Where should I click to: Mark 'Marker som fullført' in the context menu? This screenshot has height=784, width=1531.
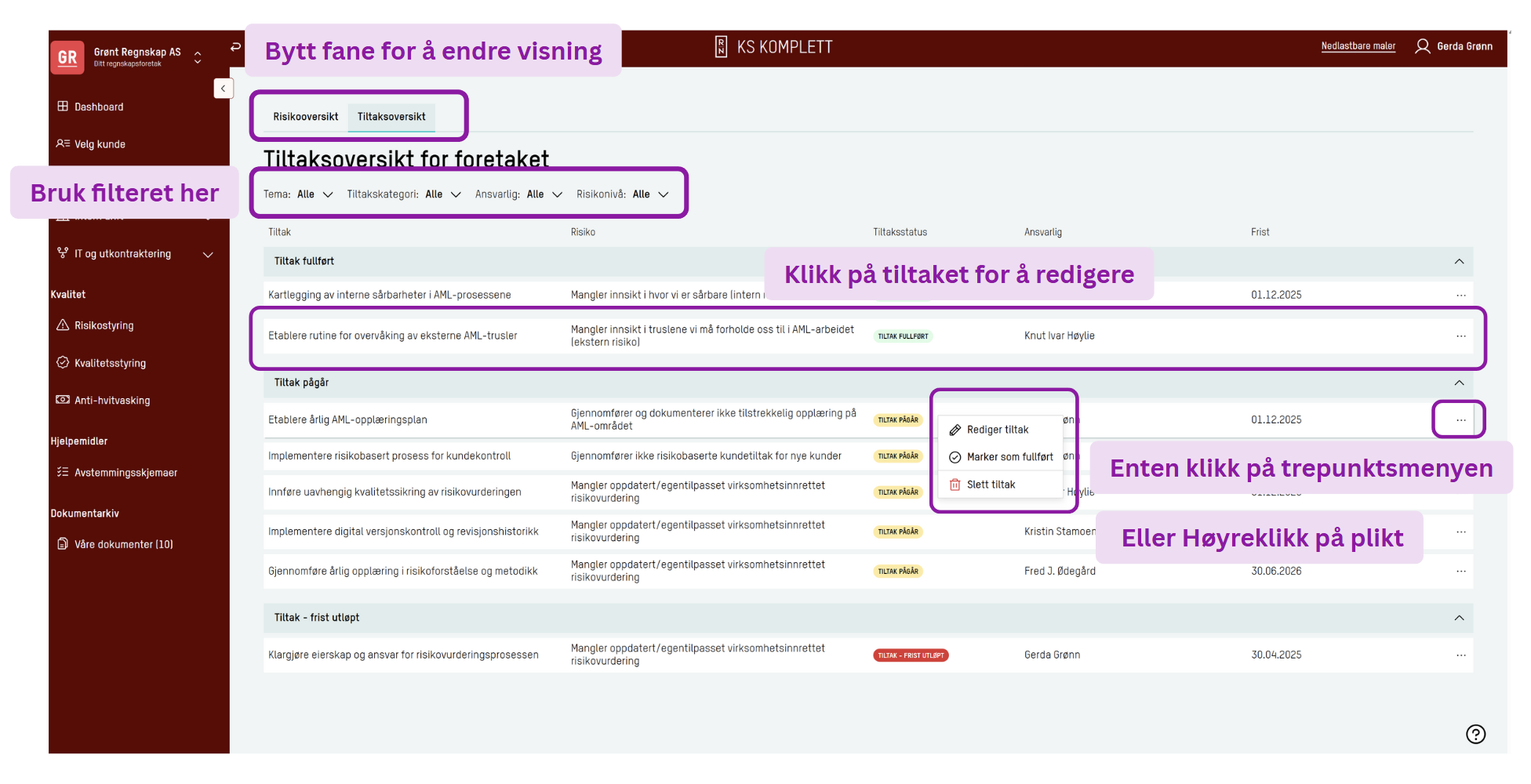1010,457
